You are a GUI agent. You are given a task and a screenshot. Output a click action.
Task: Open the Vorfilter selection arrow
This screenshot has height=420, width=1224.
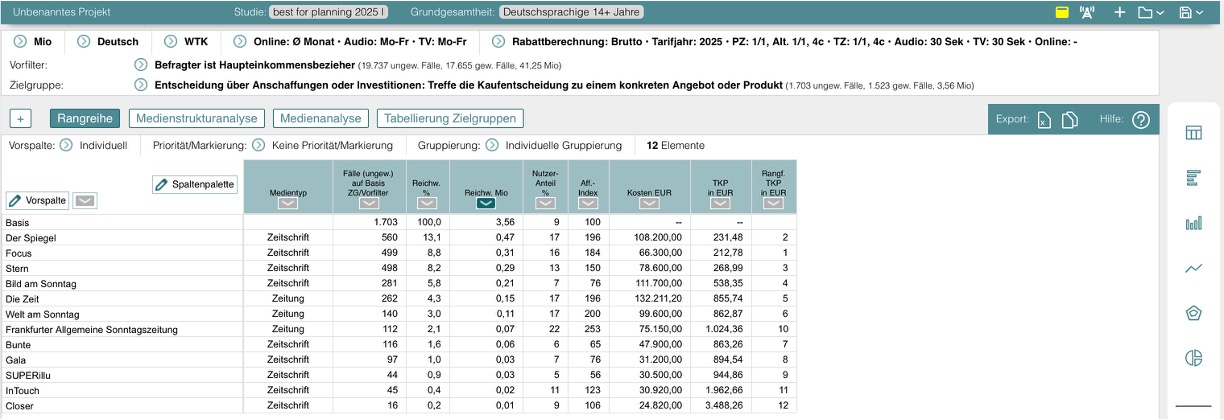pos(140,64)
